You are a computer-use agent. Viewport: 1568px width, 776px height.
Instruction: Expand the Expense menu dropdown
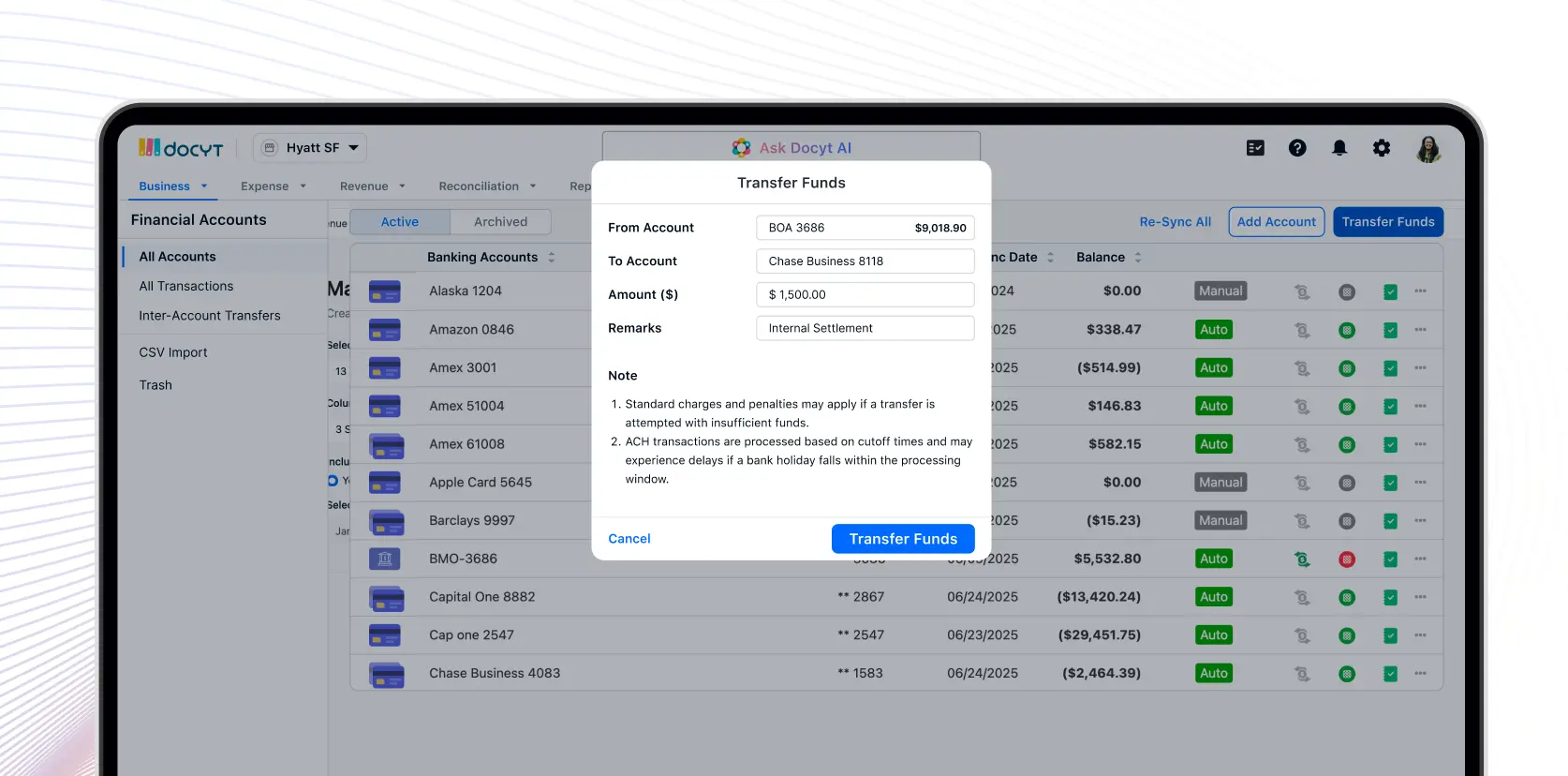(274, 187)
